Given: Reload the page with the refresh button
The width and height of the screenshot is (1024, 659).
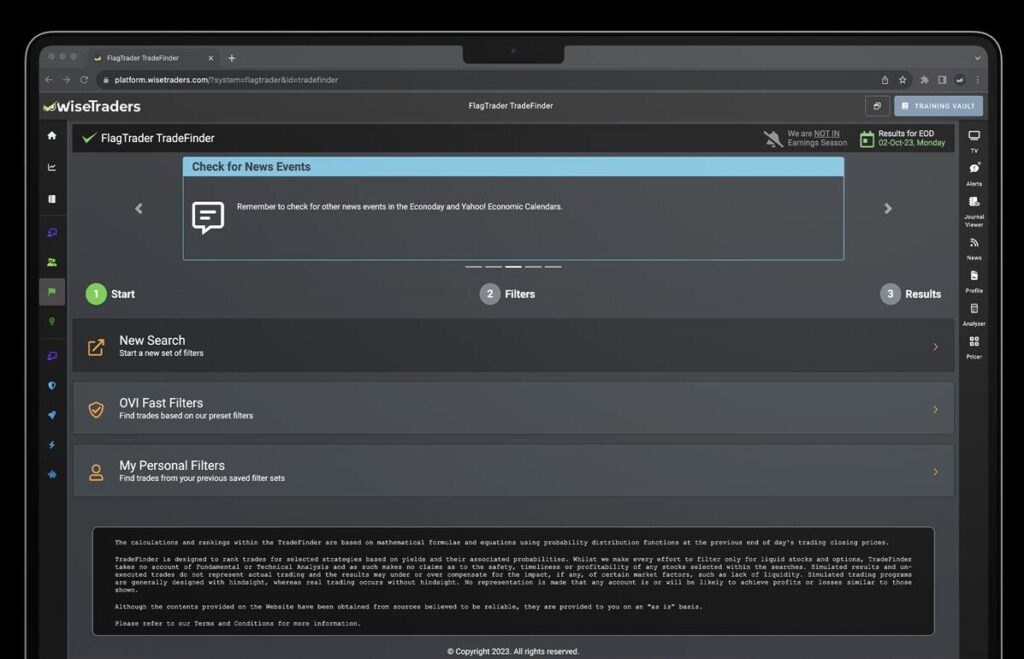Looking at the screenshot, I should coord(84,80).
